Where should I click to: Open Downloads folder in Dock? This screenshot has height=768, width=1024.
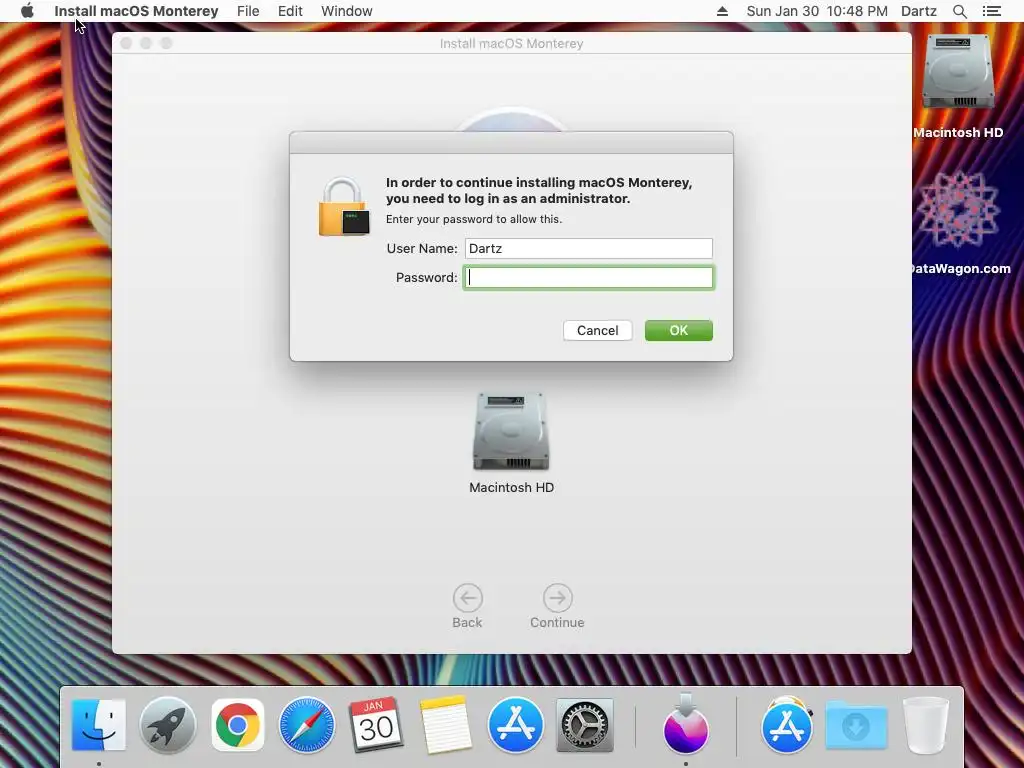point(856,725)
